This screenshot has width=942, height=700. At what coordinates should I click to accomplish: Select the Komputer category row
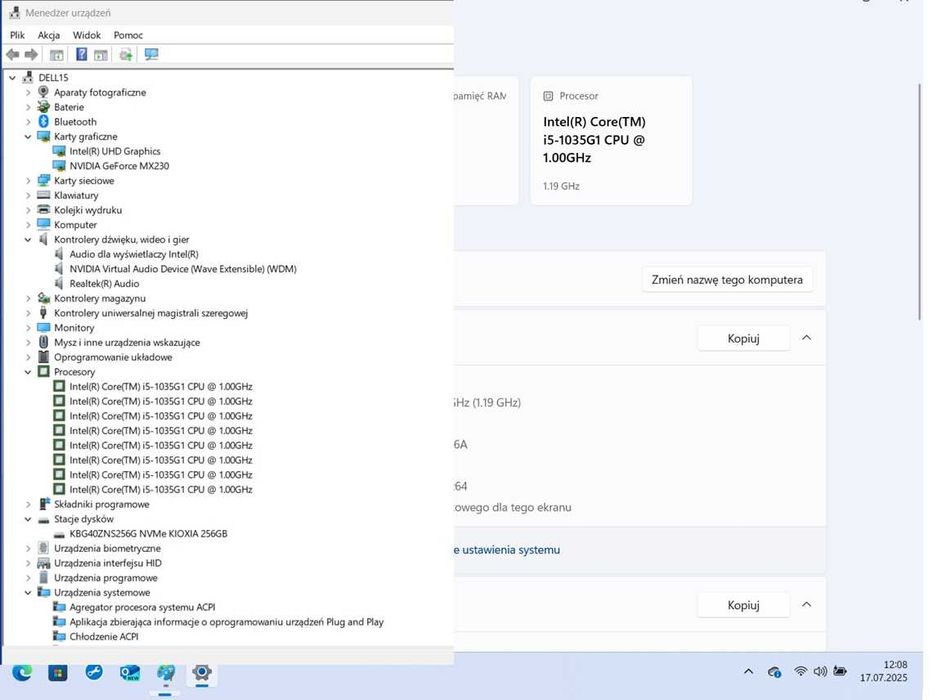(x=75, y=225)
